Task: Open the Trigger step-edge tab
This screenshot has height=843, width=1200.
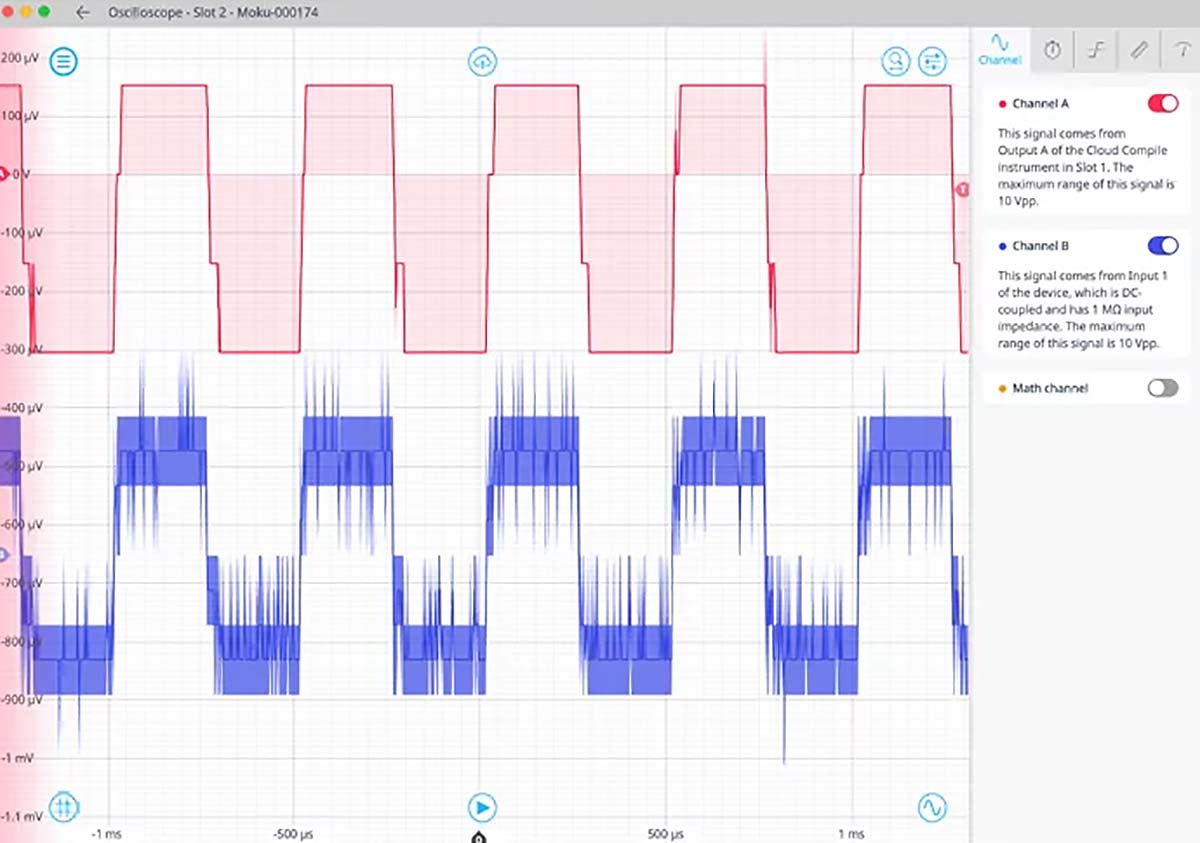Action: coord(1096,50)
